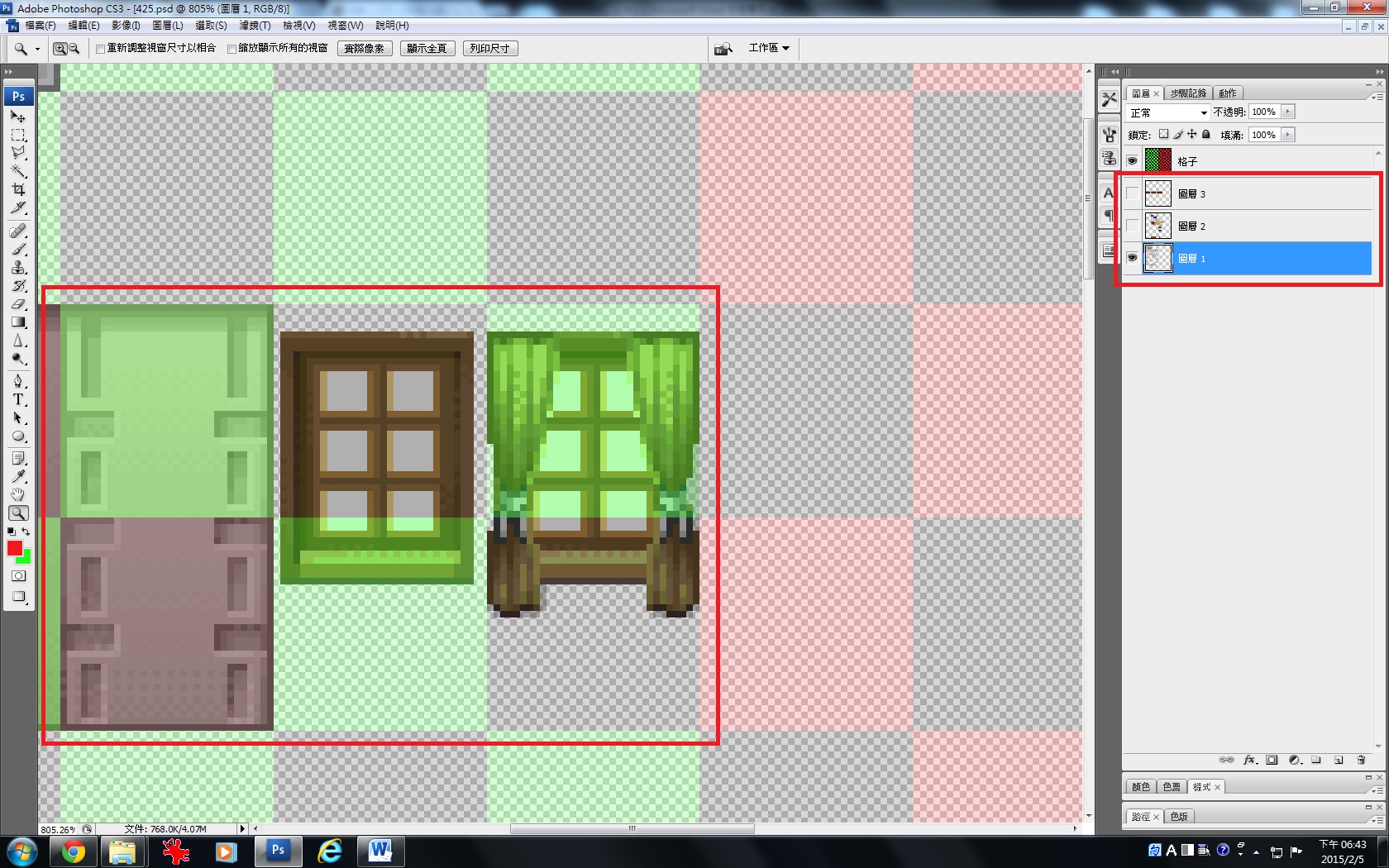This screenshot has height=868, width=1389.
Task: Open fill slider arrow
Action: click(x=1287, y=135)
